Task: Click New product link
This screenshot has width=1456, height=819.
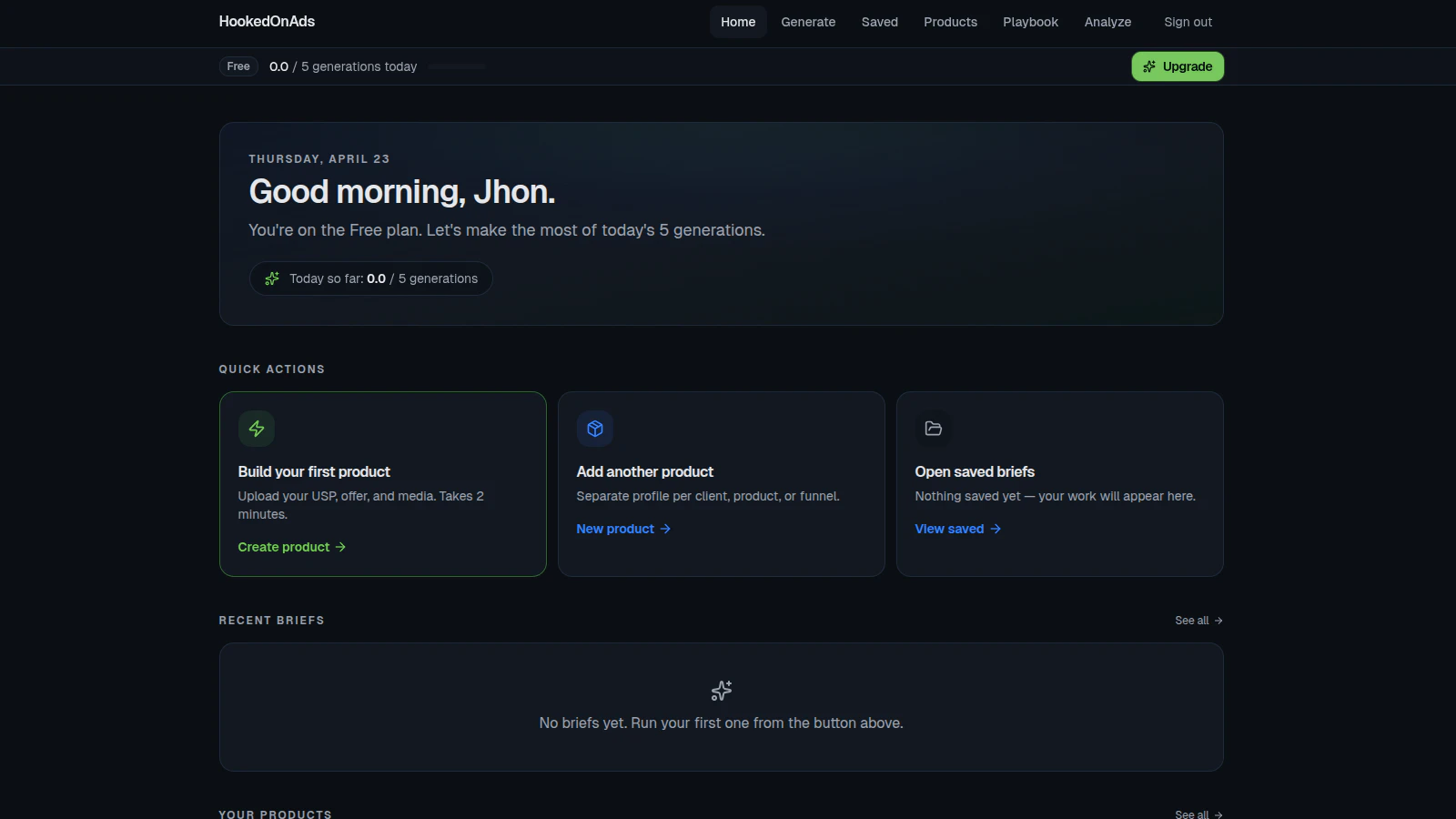Action: [x=623, y=529]
